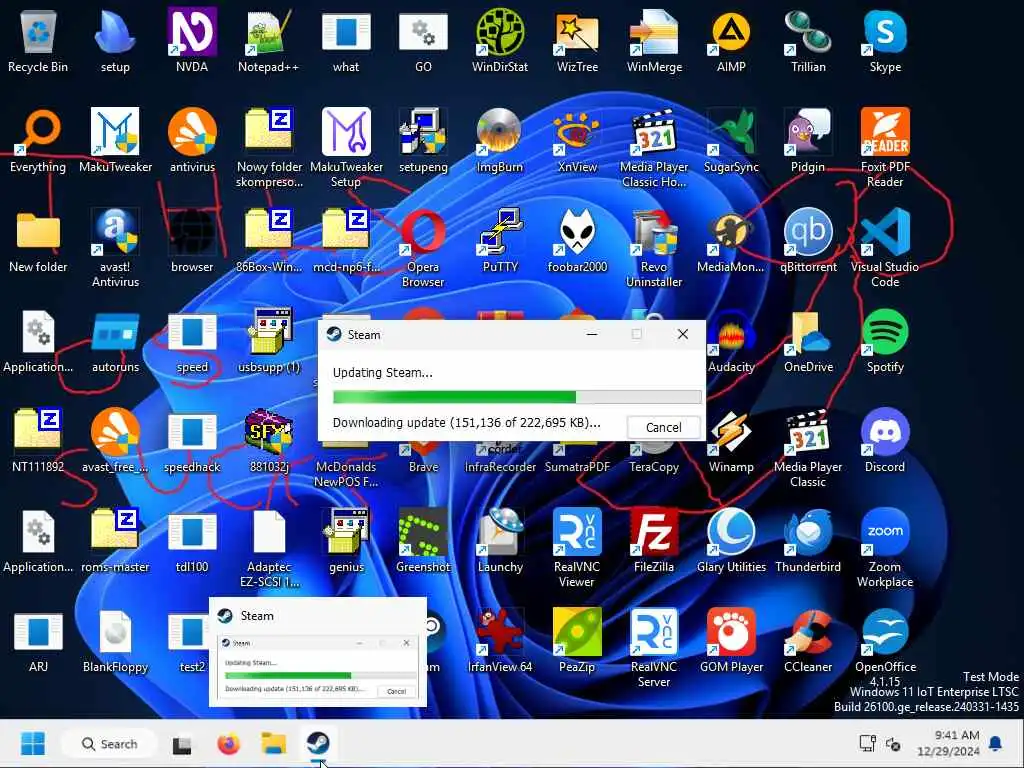
Task: Select the OneDrive folder icon
Action: point(808,341)
